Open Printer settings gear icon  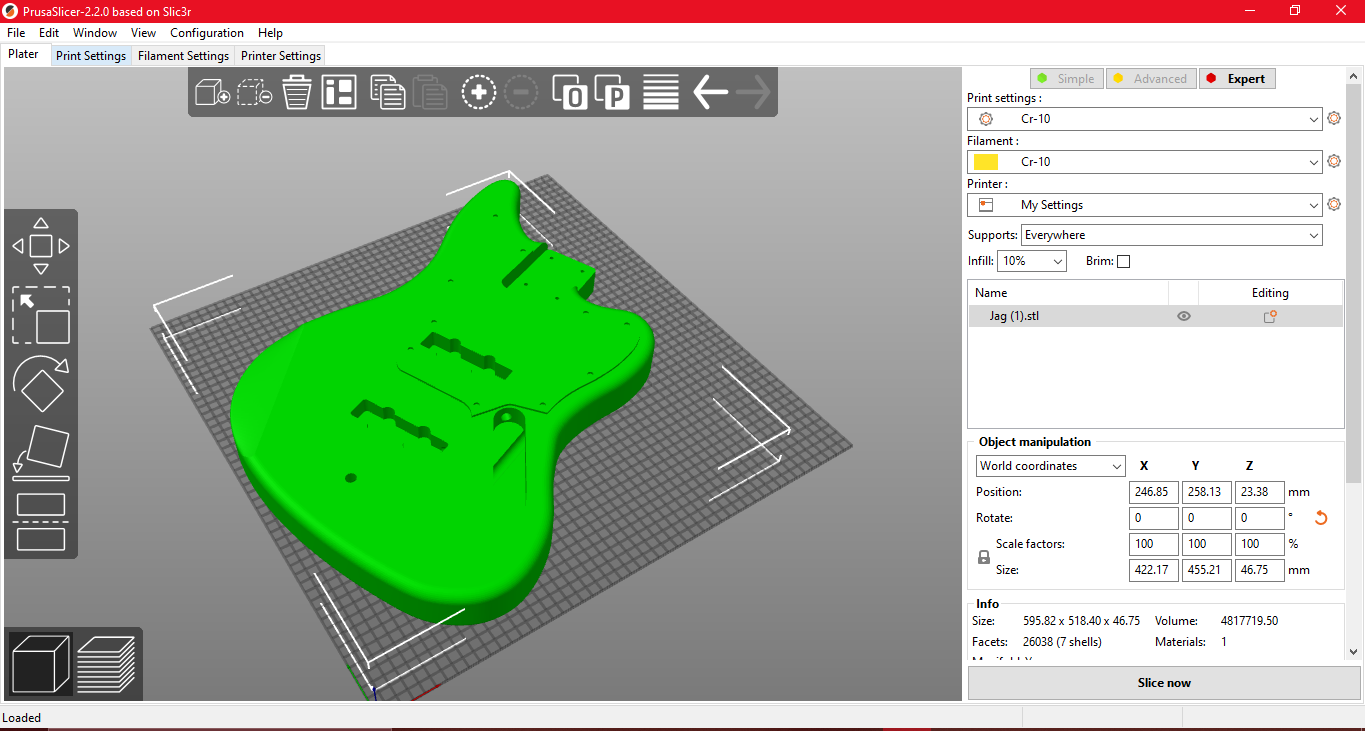pyautogui.click(x=1333, y=205)
